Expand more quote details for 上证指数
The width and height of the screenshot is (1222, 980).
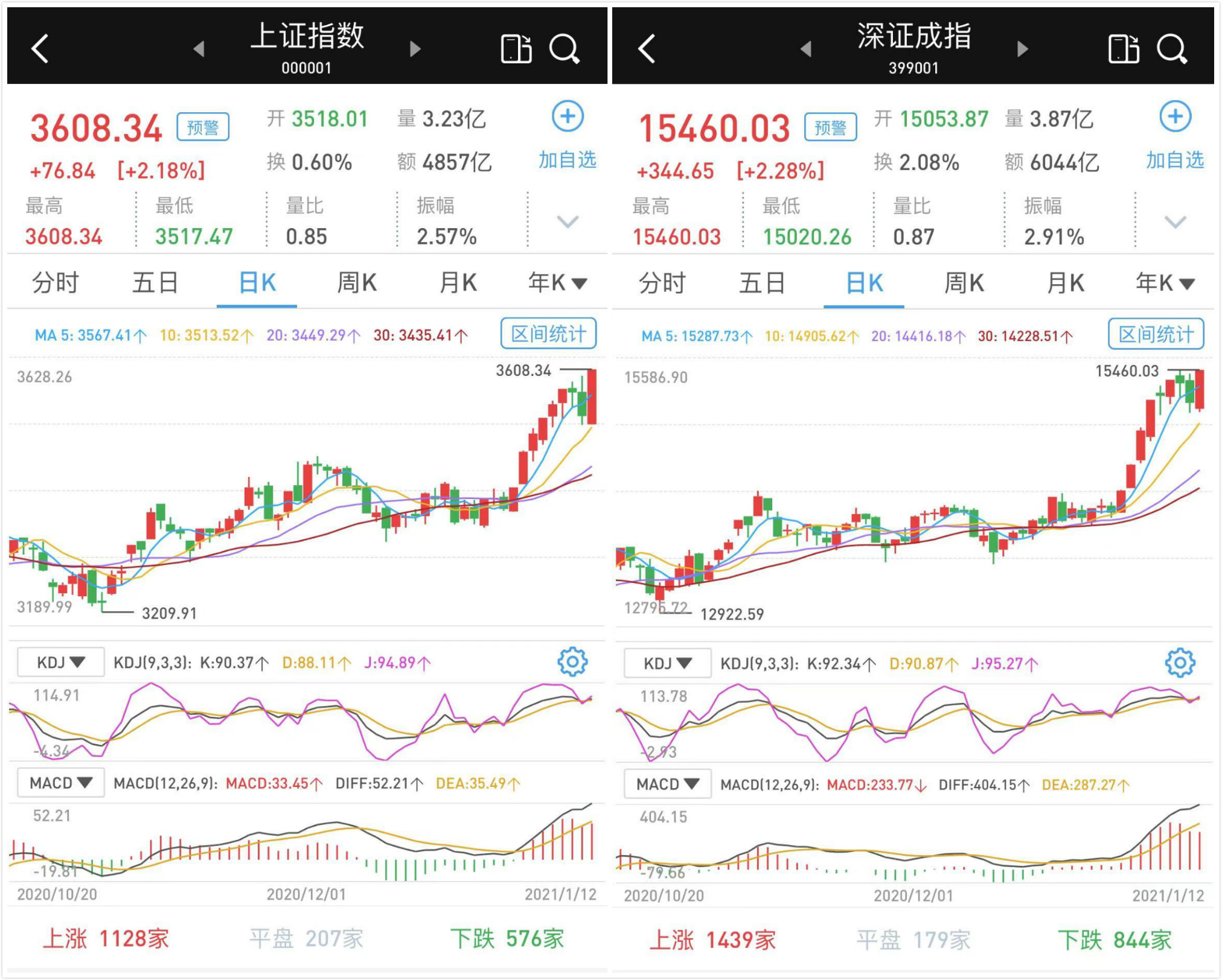[568, 221]
